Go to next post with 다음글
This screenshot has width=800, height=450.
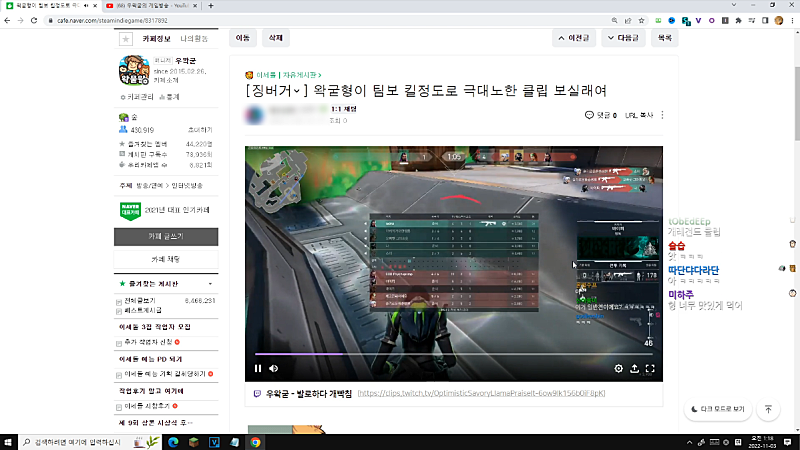[623, 38]
